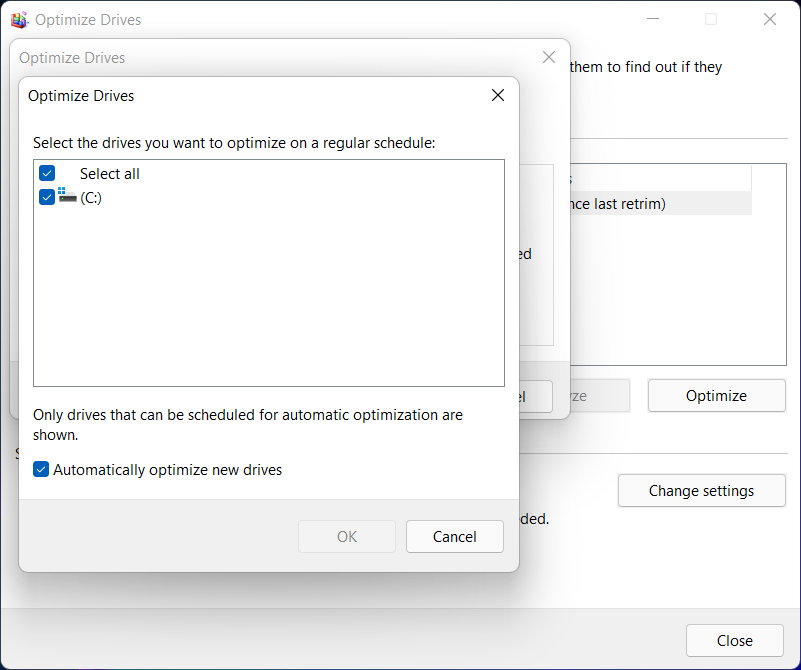
Task: Cancel the drive selection dialog
Action: tap(454, 537)
